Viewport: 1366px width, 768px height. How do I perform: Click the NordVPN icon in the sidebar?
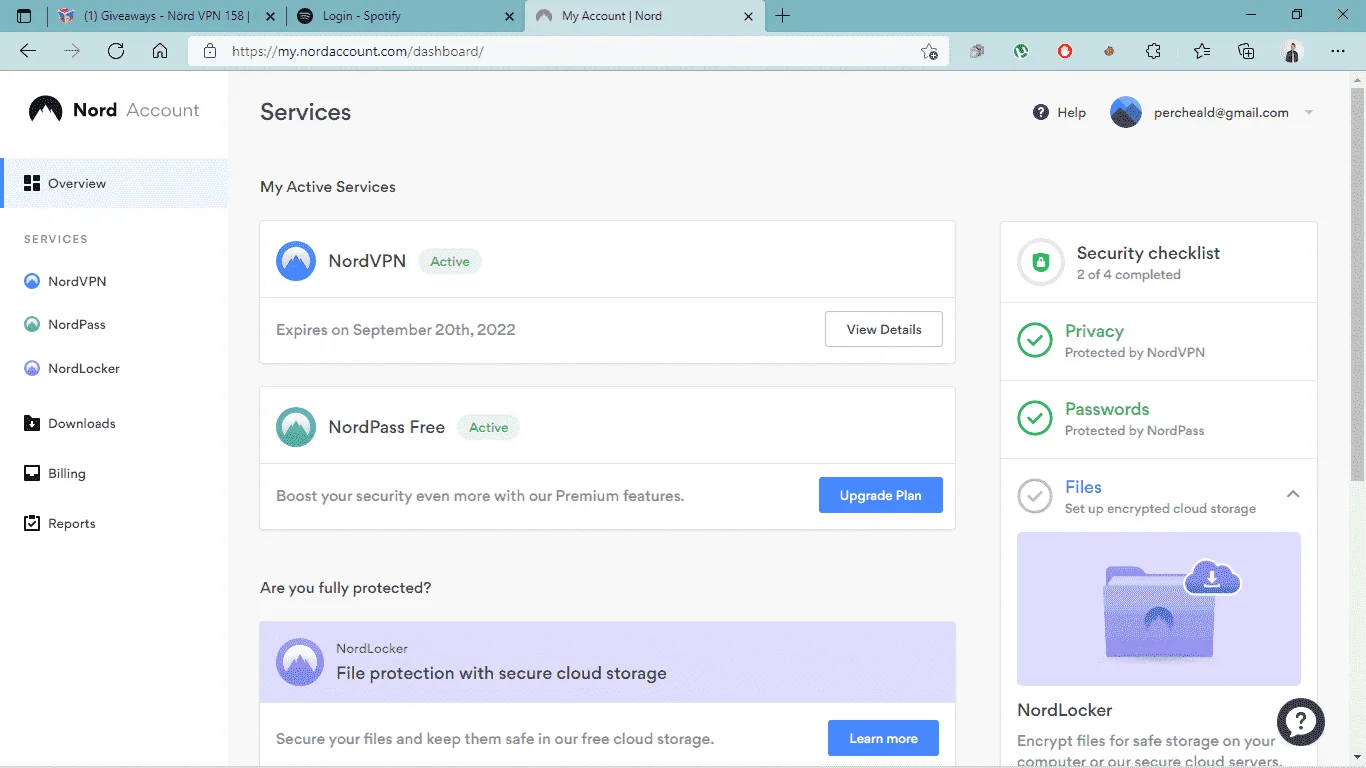(32, 282)
